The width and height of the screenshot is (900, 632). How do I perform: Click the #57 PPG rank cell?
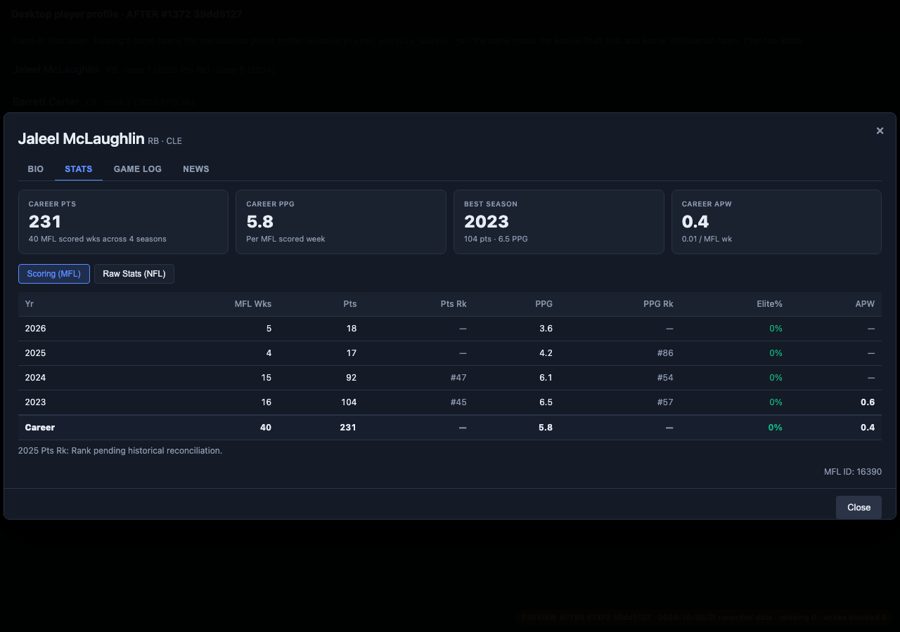(665, 402)
